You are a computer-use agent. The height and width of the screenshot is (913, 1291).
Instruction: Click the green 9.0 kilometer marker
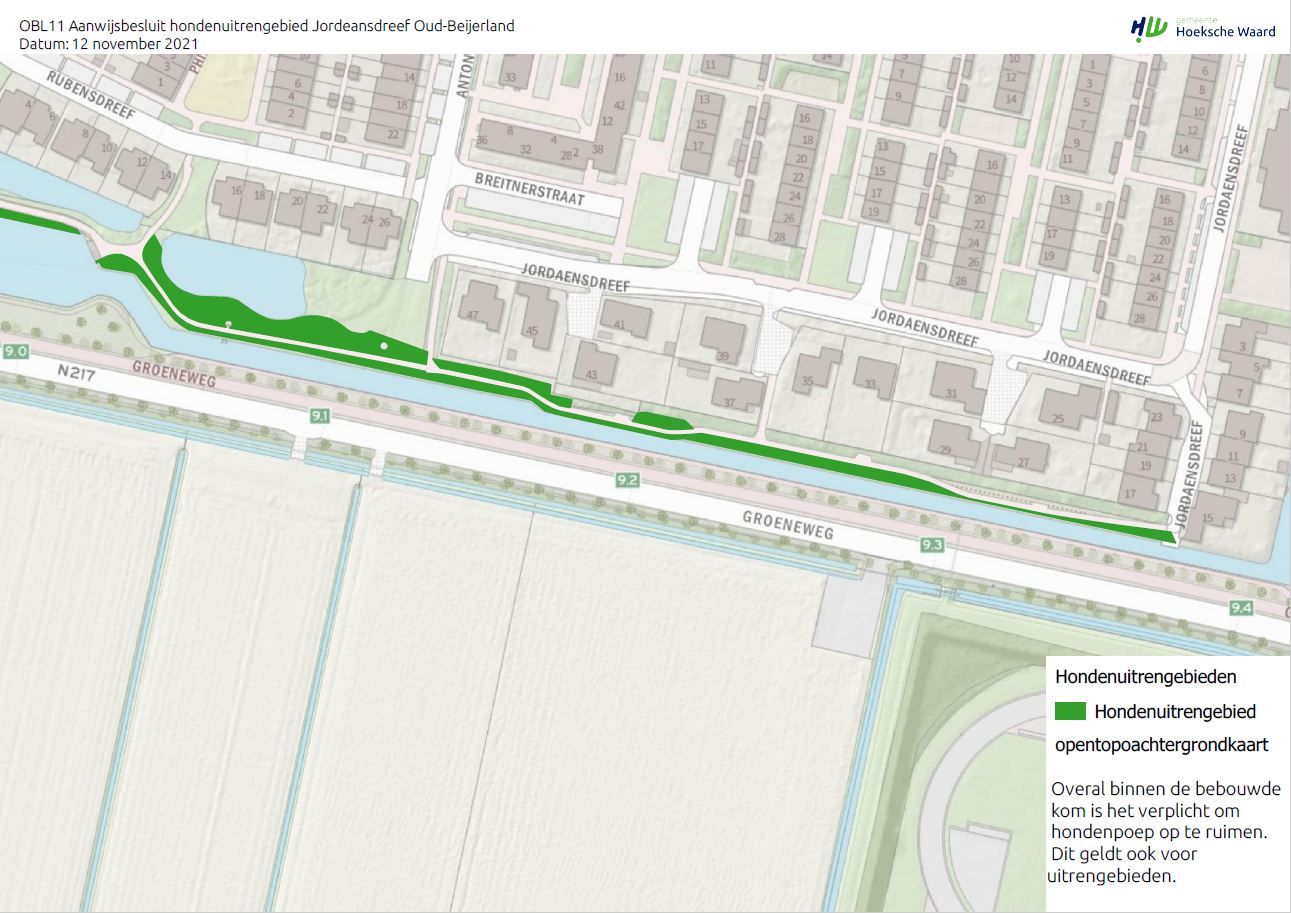[x=15, y=351]
